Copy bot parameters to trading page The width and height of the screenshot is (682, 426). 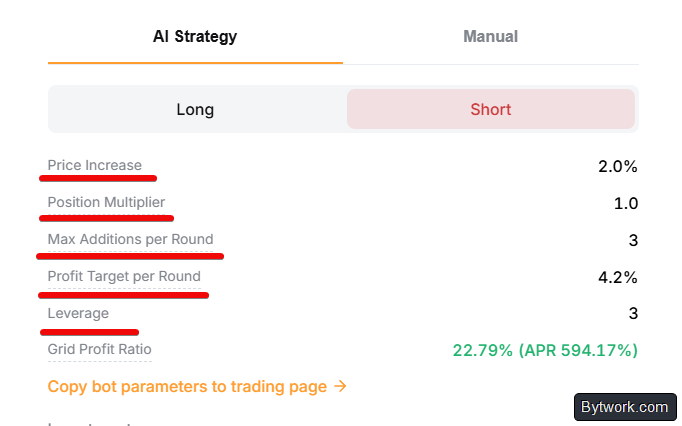click(188, 386)
